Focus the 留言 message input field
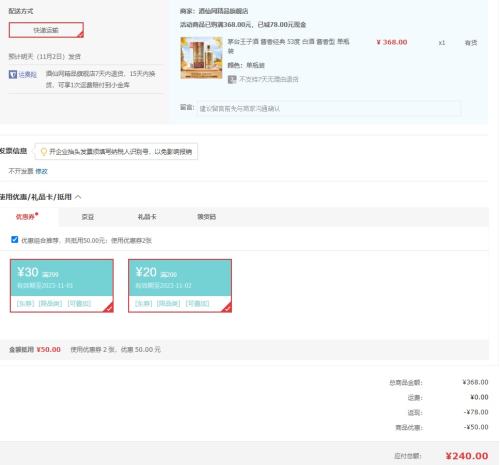The height and width of the screenshot is (465, 500). pos(329,108)
